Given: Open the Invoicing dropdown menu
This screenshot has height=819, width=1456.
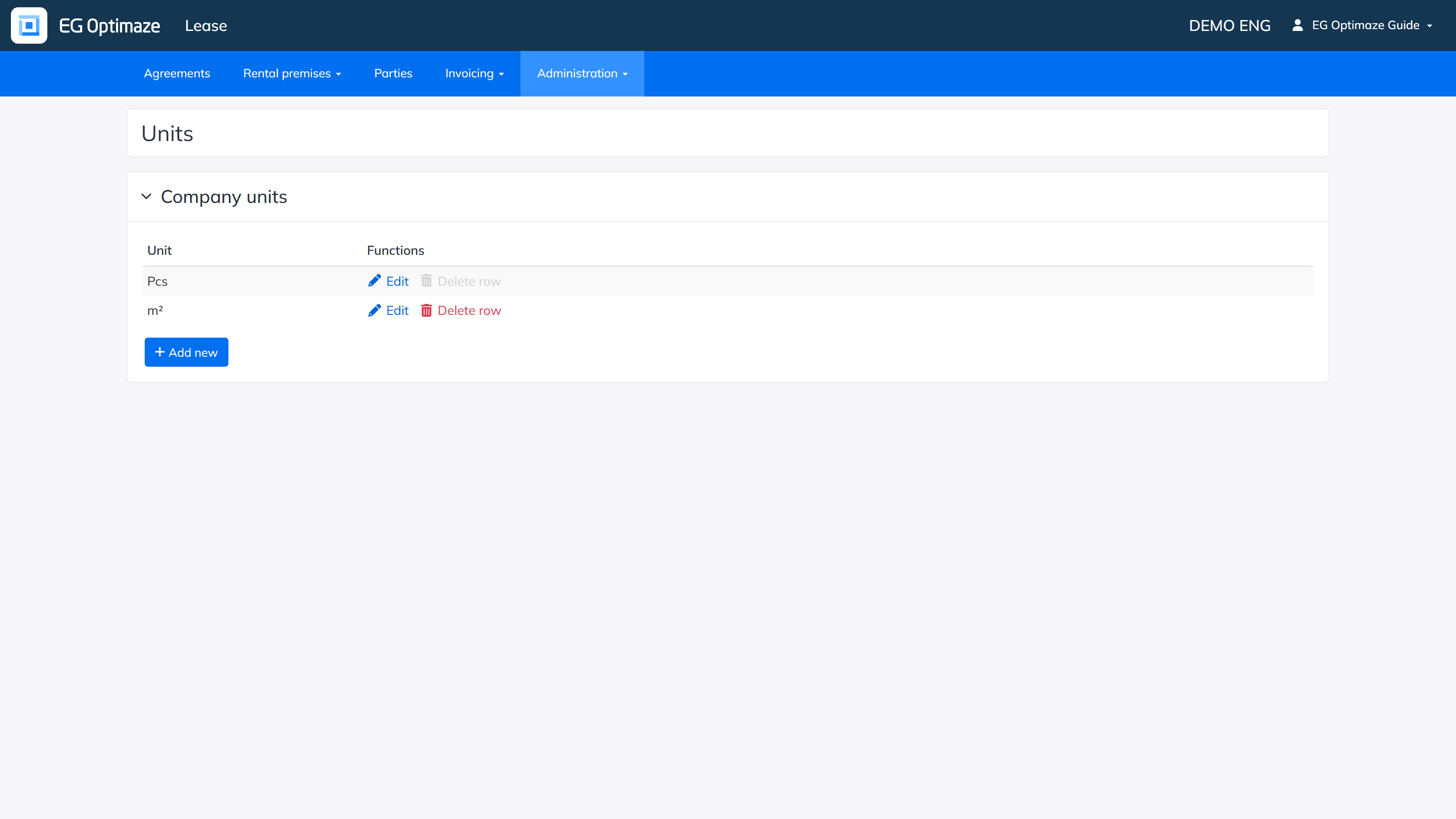Looking at the screenshot, I should (474, 73).
